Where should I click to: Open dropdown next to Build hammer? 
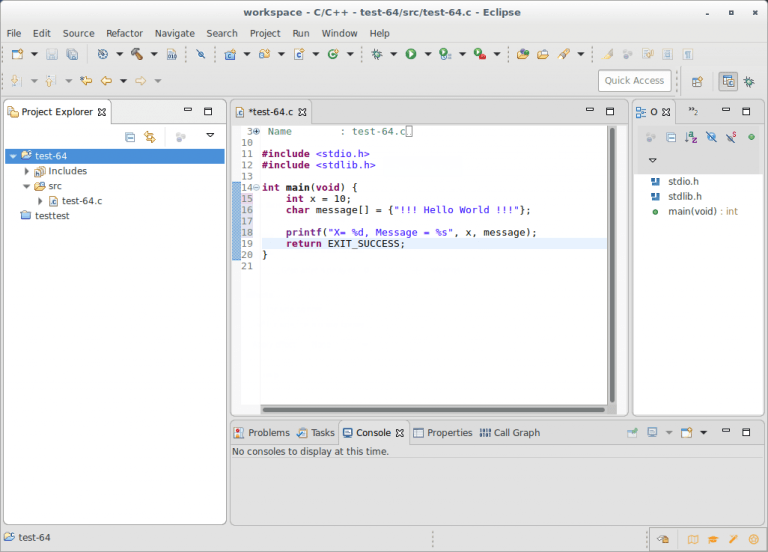pyautogui.click(x=154, y=54)
